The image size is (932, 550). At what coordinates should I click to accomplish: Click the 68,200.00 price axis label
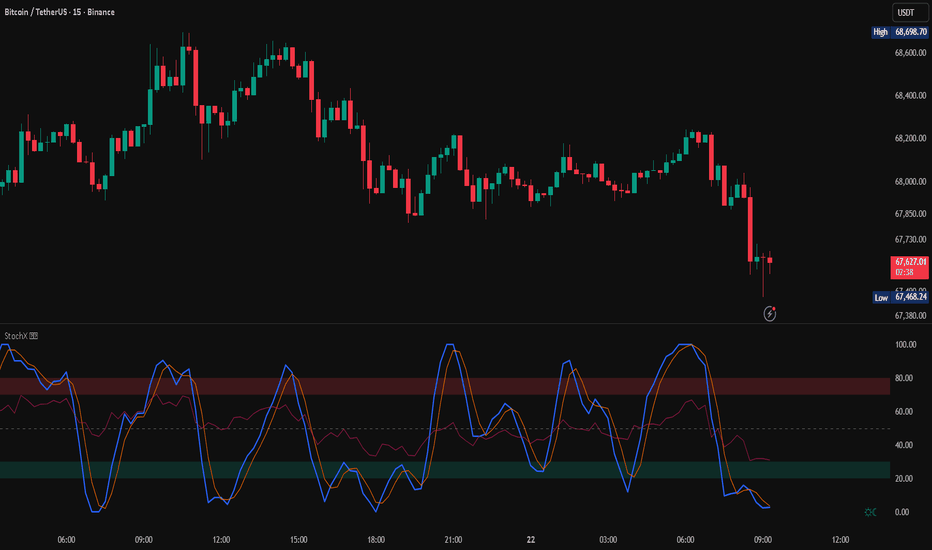pyautogui.click(x=911, y=138)
